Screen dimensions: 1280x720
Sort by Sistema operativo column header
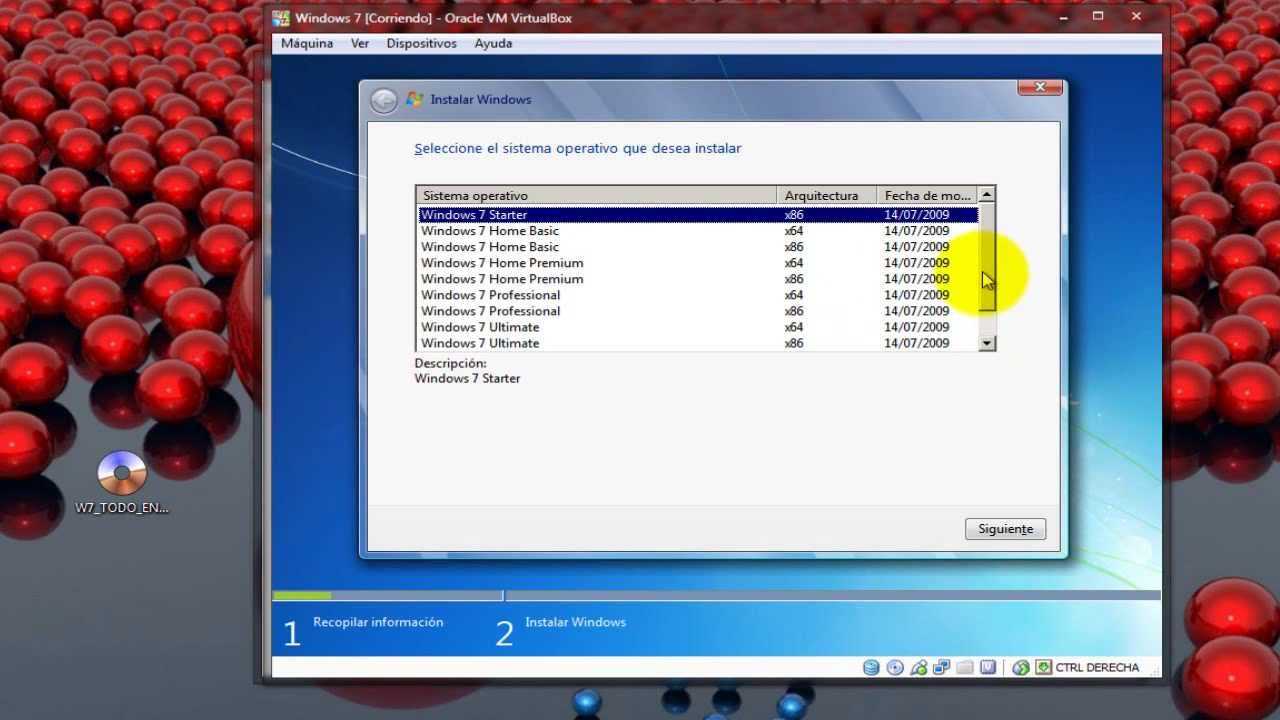(597, 196)
